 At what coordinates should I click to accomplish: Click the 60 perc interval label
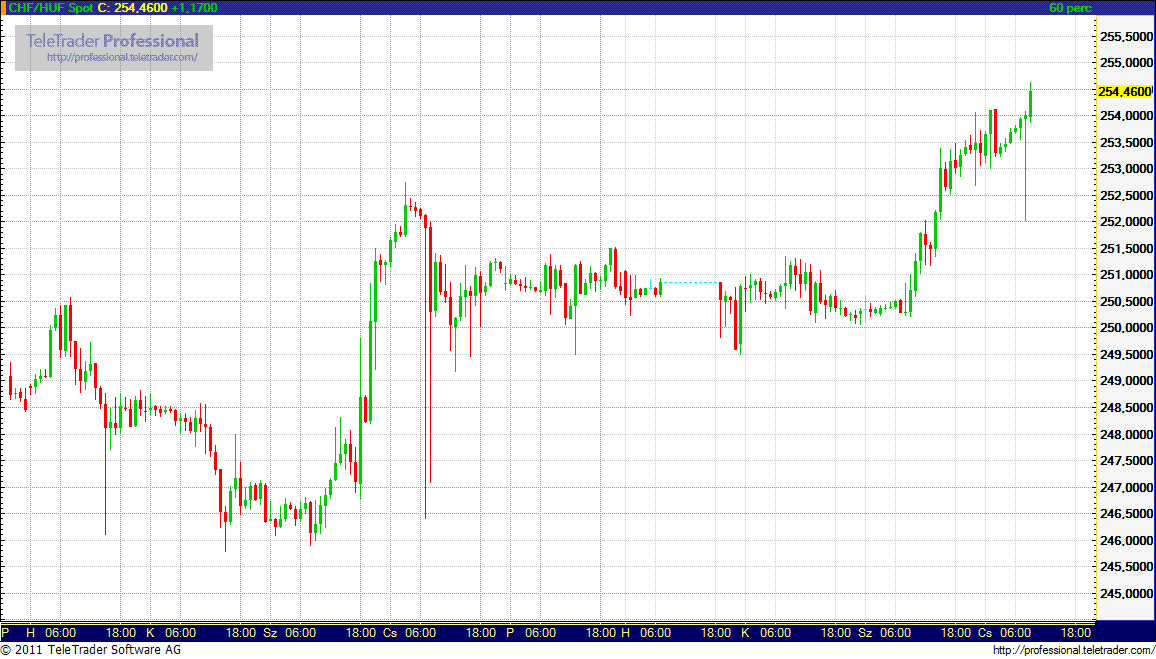[x=1070, y=8]
